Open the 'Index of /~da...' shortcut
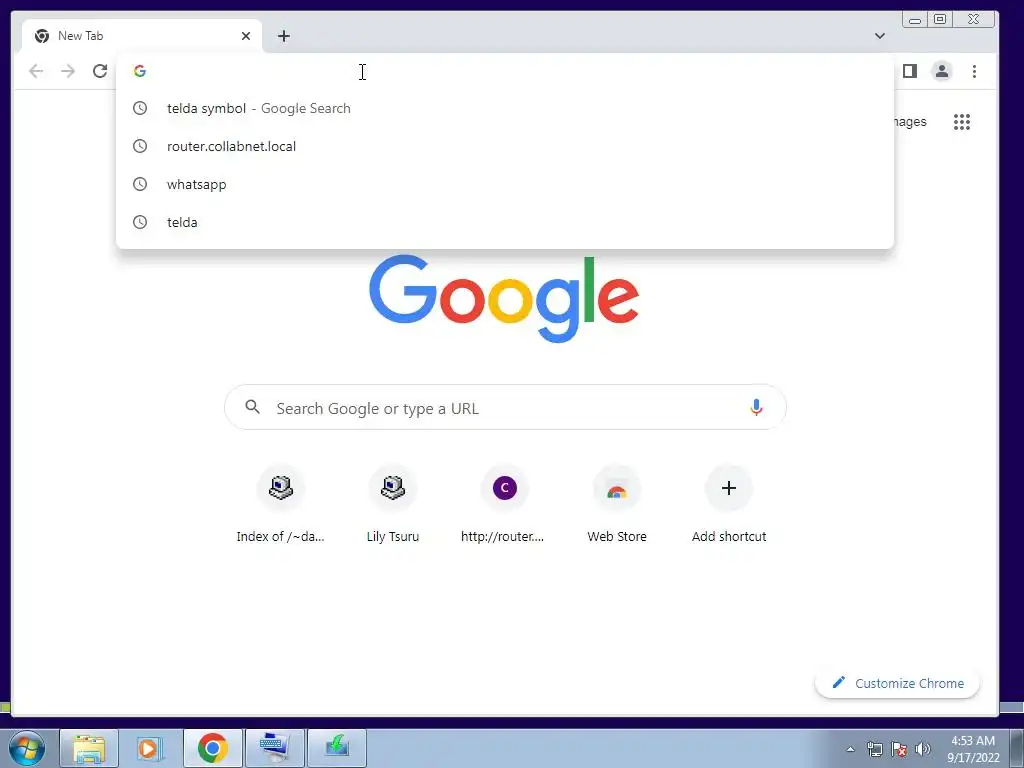 (x=281, y=504)
